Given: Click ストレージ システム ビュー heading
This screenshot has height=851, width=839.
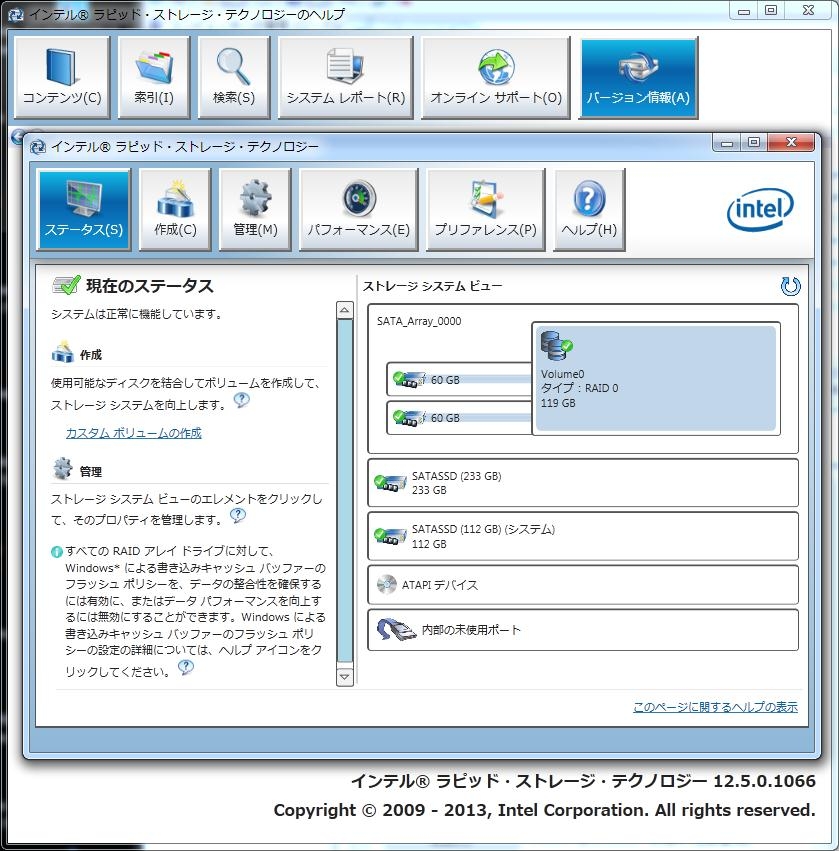Looking at the screenshot, I should (433, 286).
